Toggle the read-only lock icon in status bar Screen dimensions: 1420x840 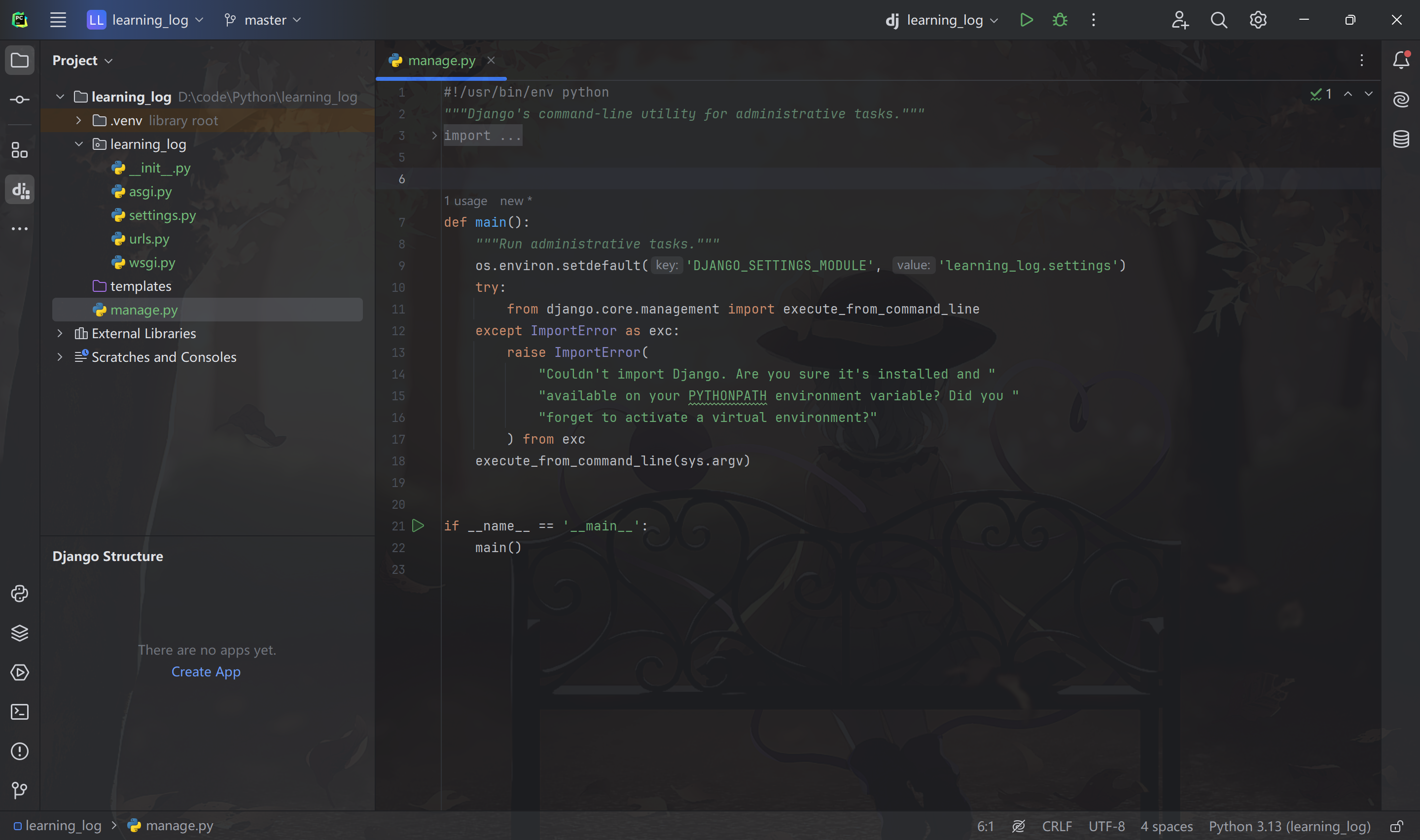[x=1396, y=826]
